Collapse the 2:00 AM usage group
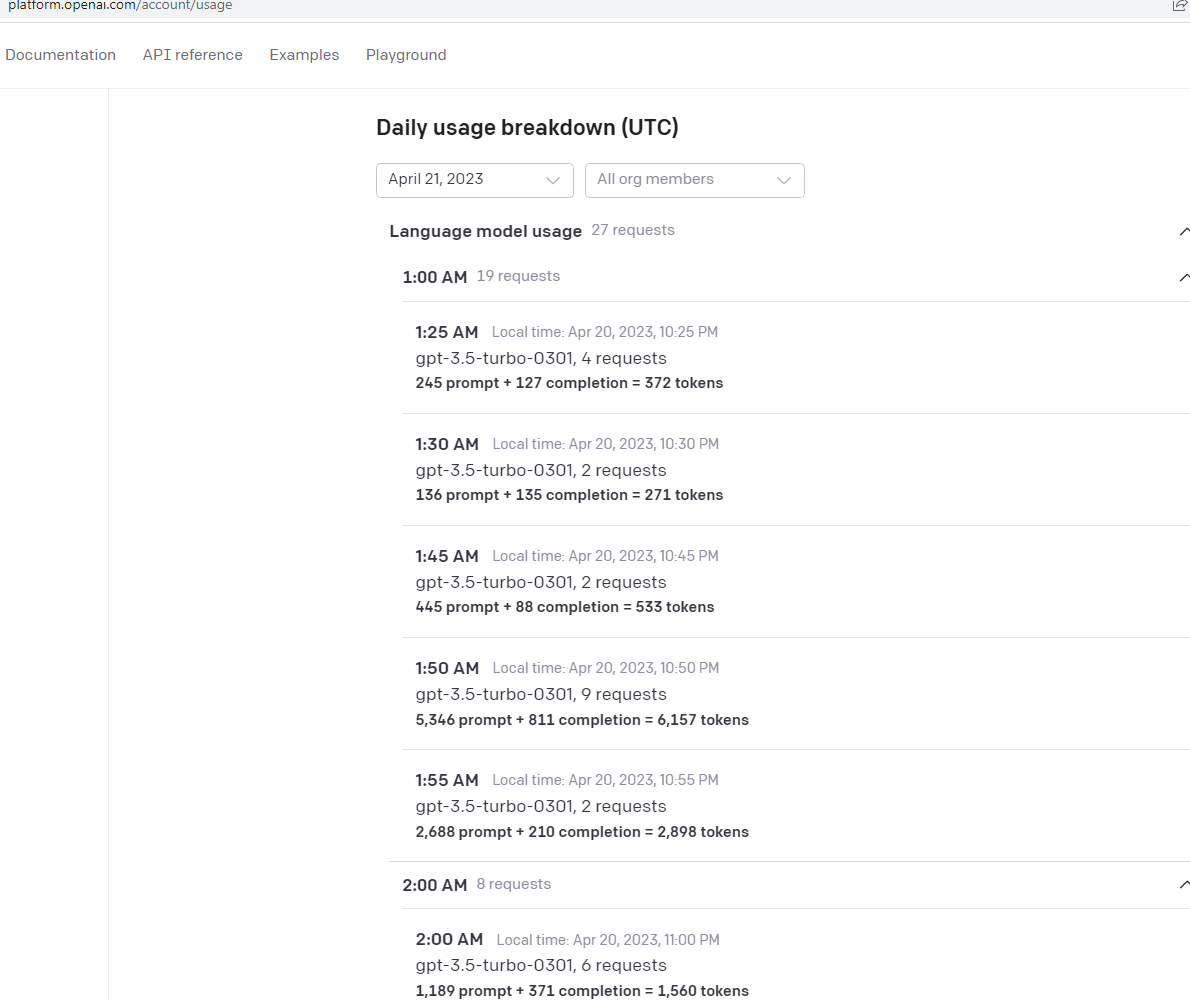Image resolution: width=1190 pixels, height=1000 pixels. pos(1184,884)
